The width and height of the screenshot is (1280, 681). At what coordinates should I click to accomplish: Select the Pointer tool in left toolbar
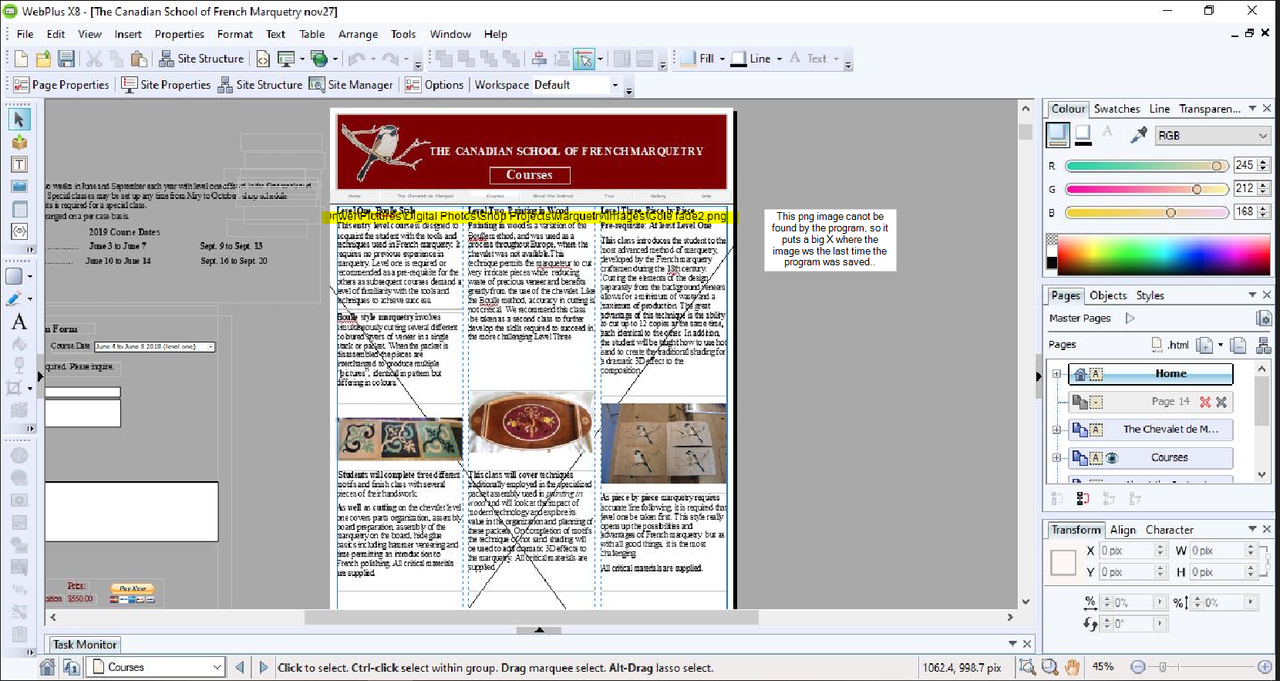point(19,119)
